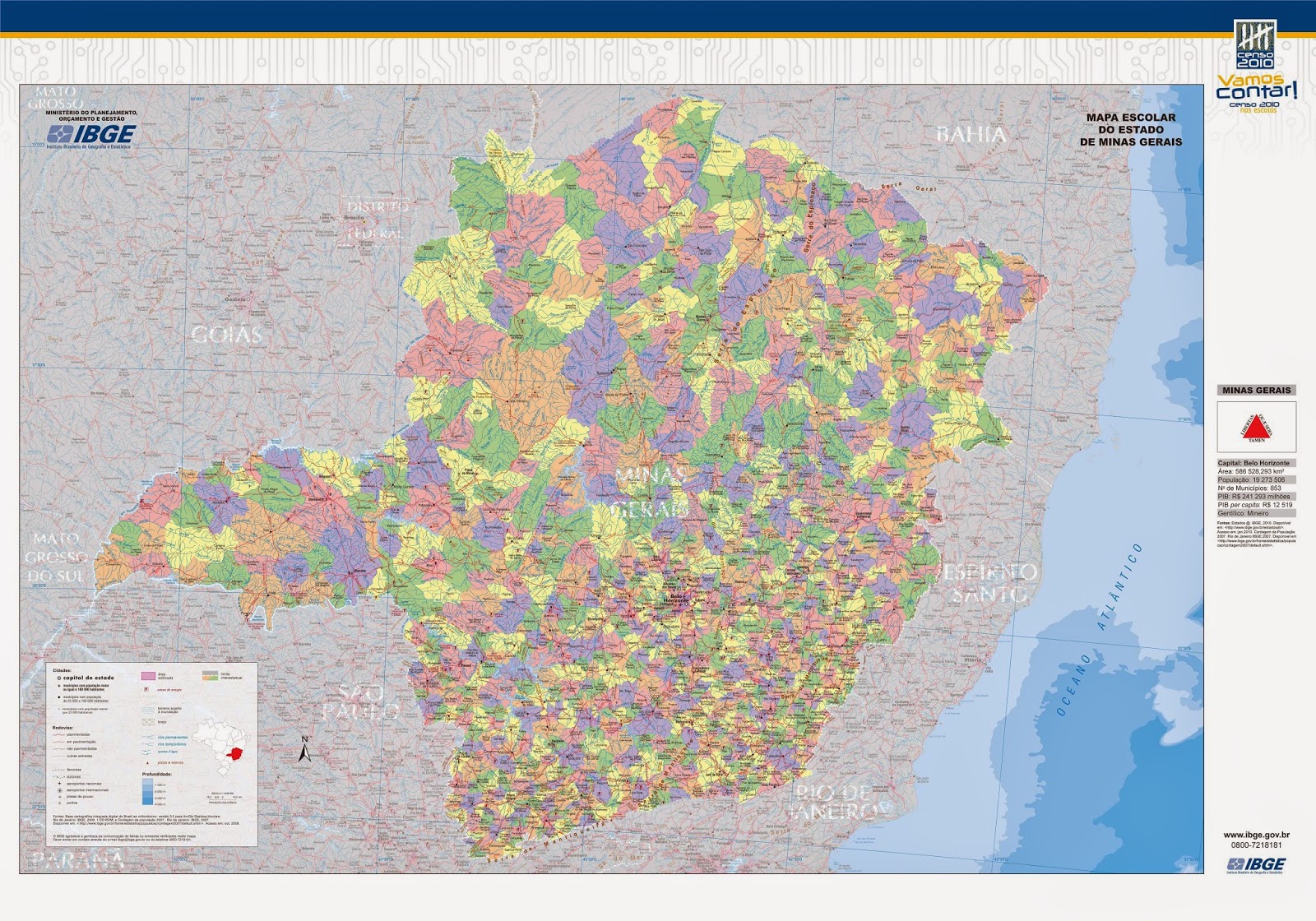Screen dimensions: 1316x921
Task: Switch to the 'MINAS GERAIS' info panel header
Action: (1256, 389)
